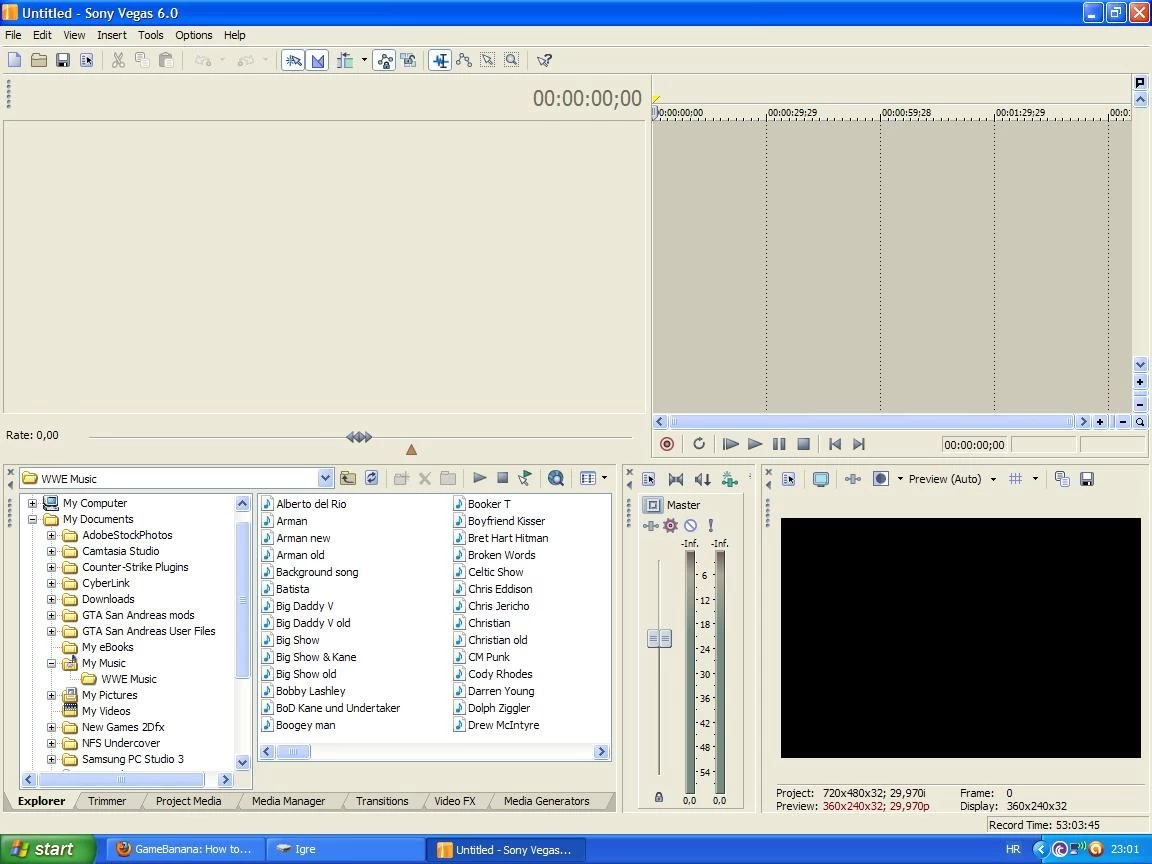Refresh the Explorer file list
The width and height of the screenshot is (1152, 864).
tap(372, 478)
